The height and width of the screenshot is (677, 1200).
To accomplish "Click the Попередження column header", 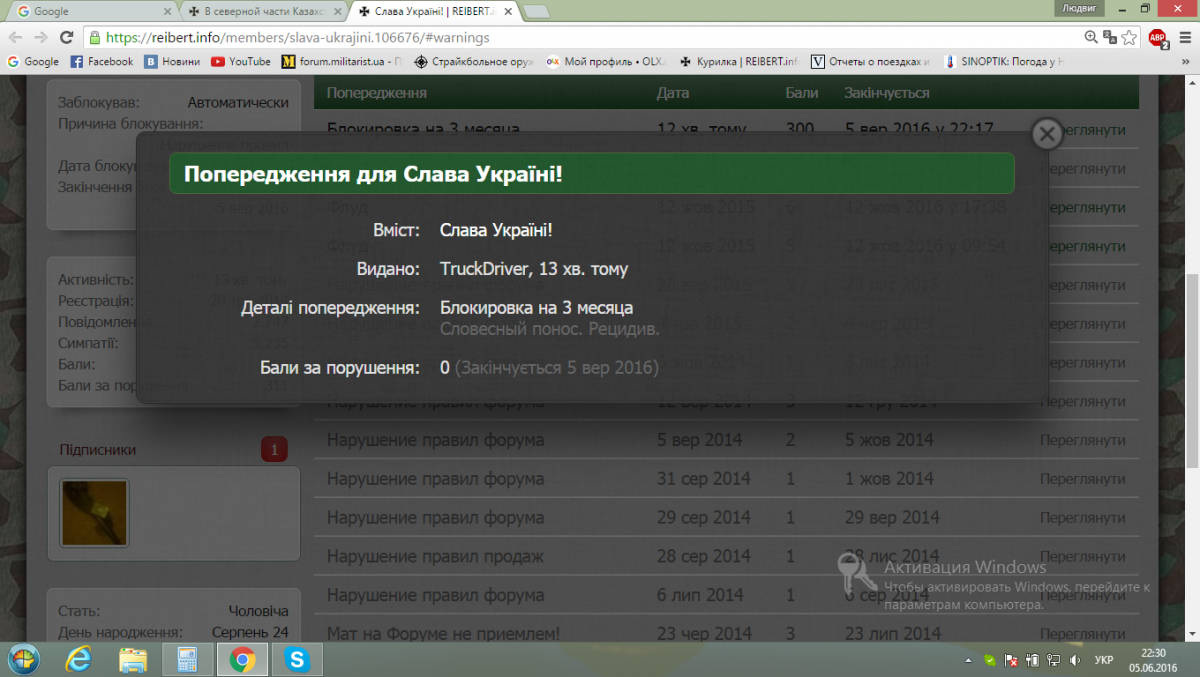I will point(377,93).
